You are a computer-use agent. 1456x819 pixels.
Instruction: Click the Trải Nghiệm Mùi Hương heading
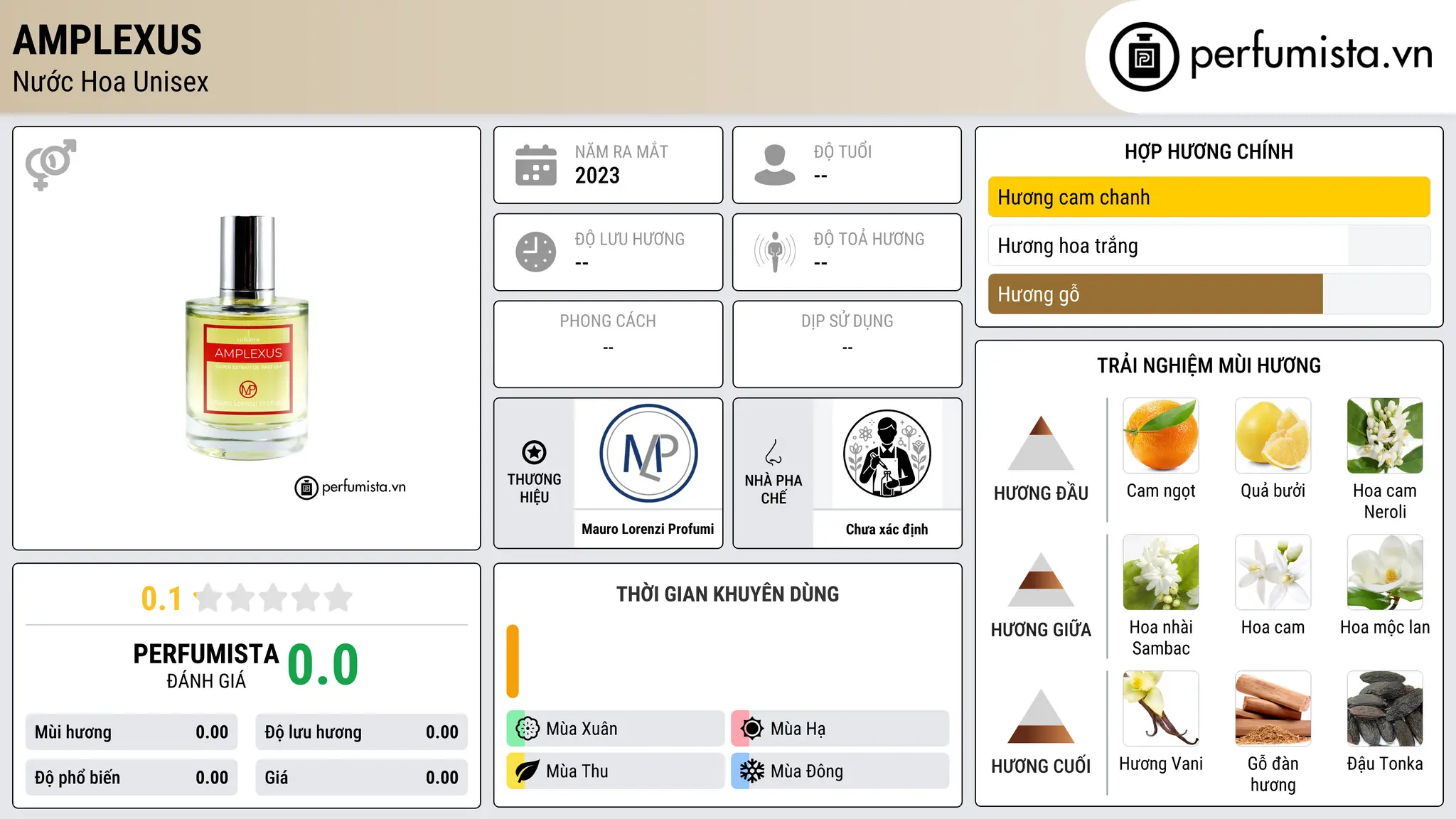pyautogui.click(x=1209, y=365)
